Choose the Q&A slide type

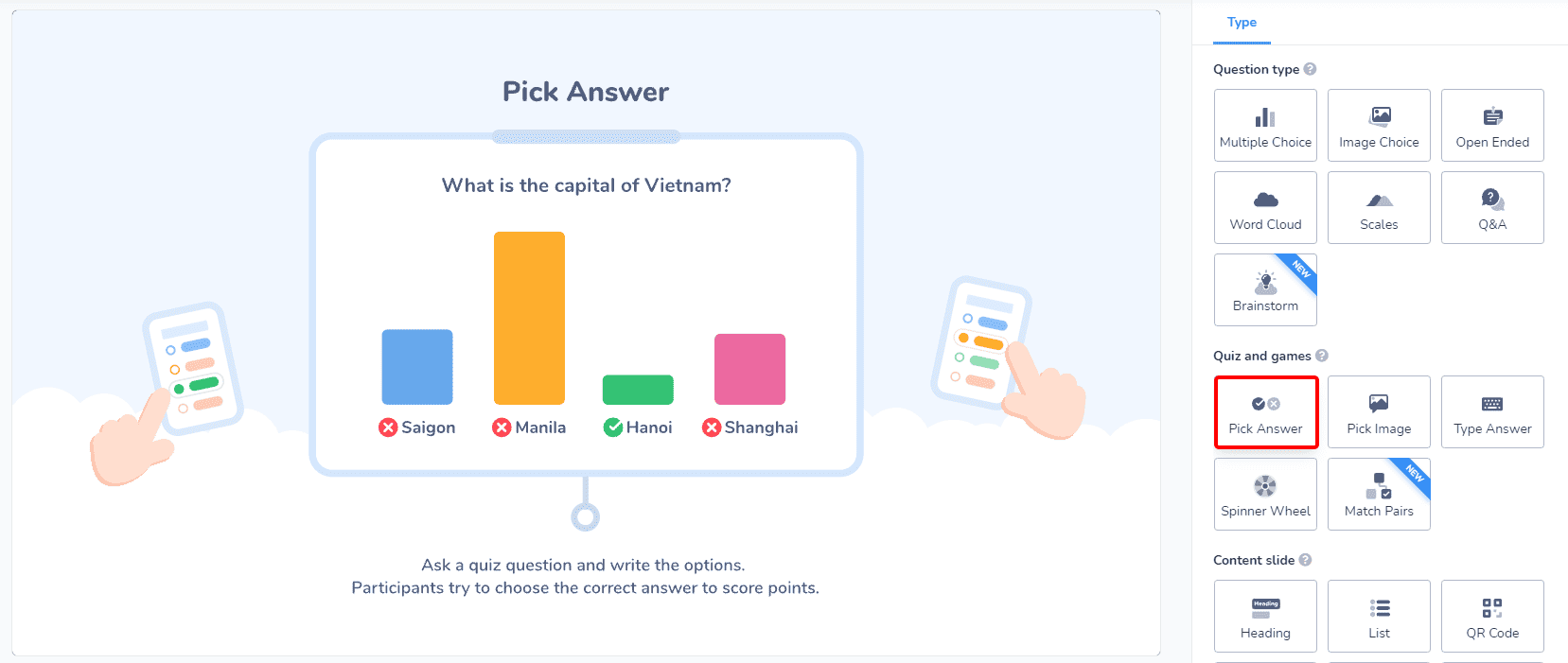(x=1492, y=207)
